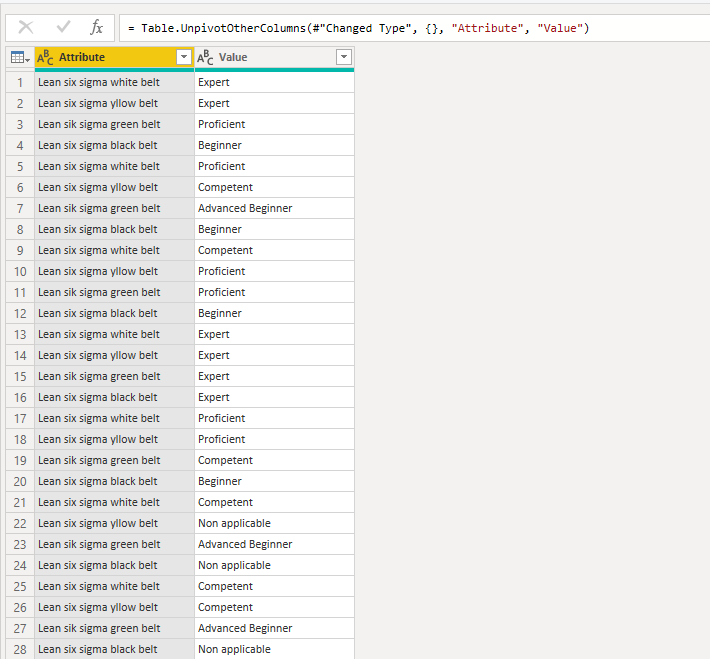Click row 27 'Advanced Beginner' value cell
Image resolution: width=710 pixels, height=659 pixels.
point(274,628)
